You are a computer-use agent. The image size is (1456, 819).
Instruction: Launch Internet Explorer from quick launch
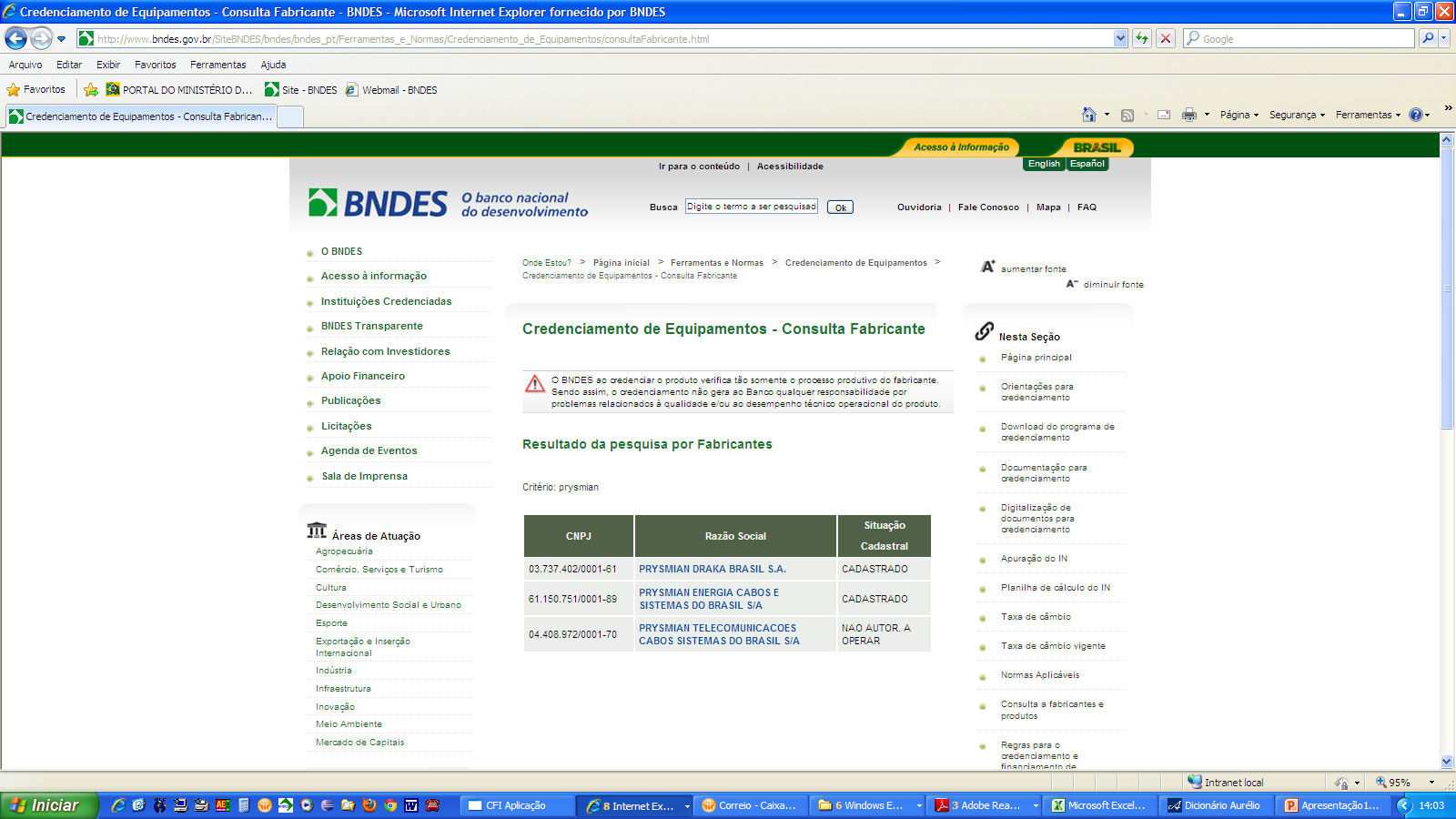(118, 805)
